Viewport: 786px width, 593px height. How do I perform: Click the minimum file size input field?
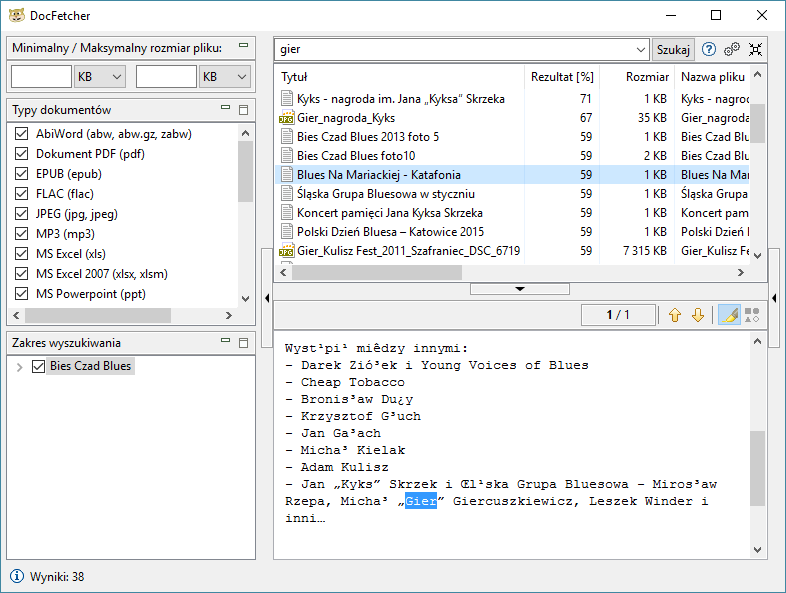(x=42, y=77)
